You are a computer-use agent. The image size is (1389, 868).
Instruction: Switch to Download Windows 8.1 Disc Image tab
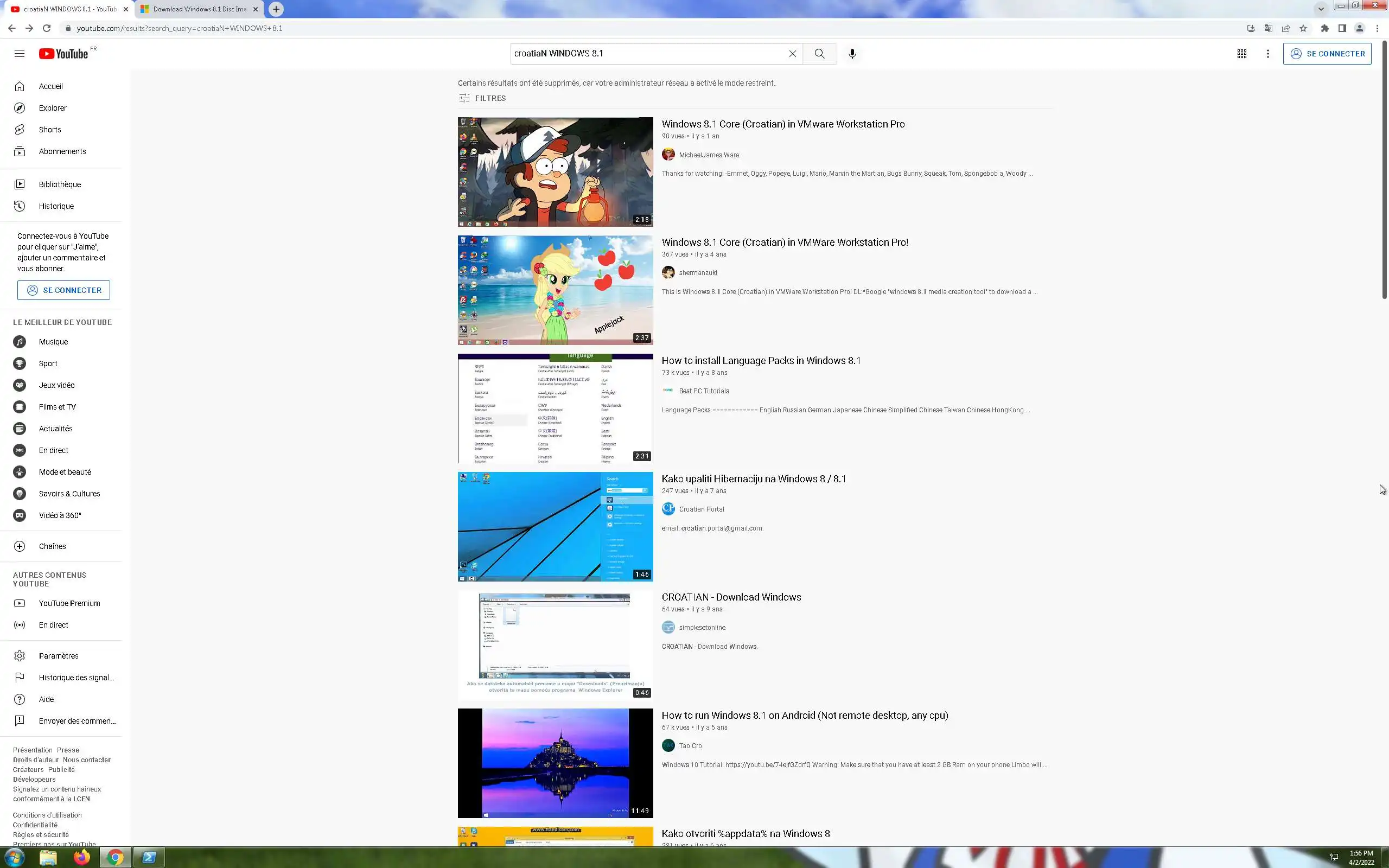[x=199, y=9]
